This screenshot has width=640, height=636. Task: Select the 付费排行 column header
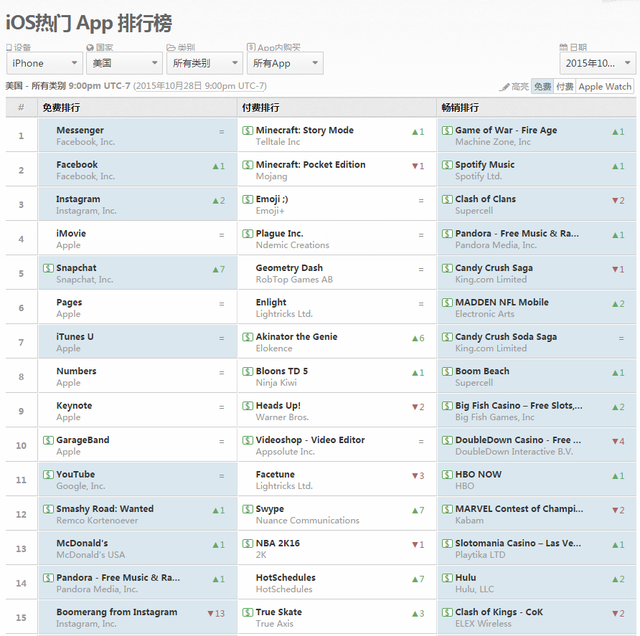point(261,107)
